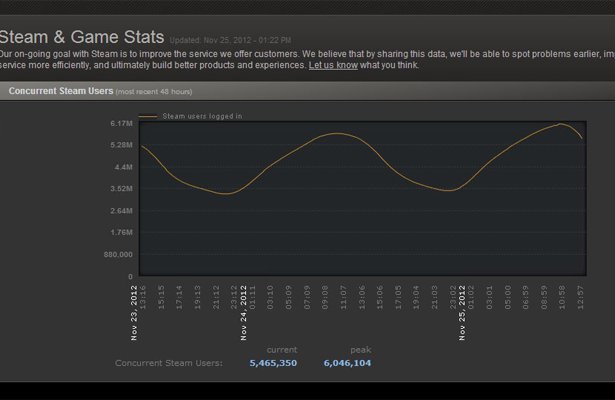Select the peak users value 6,046,104

[347, 363]
